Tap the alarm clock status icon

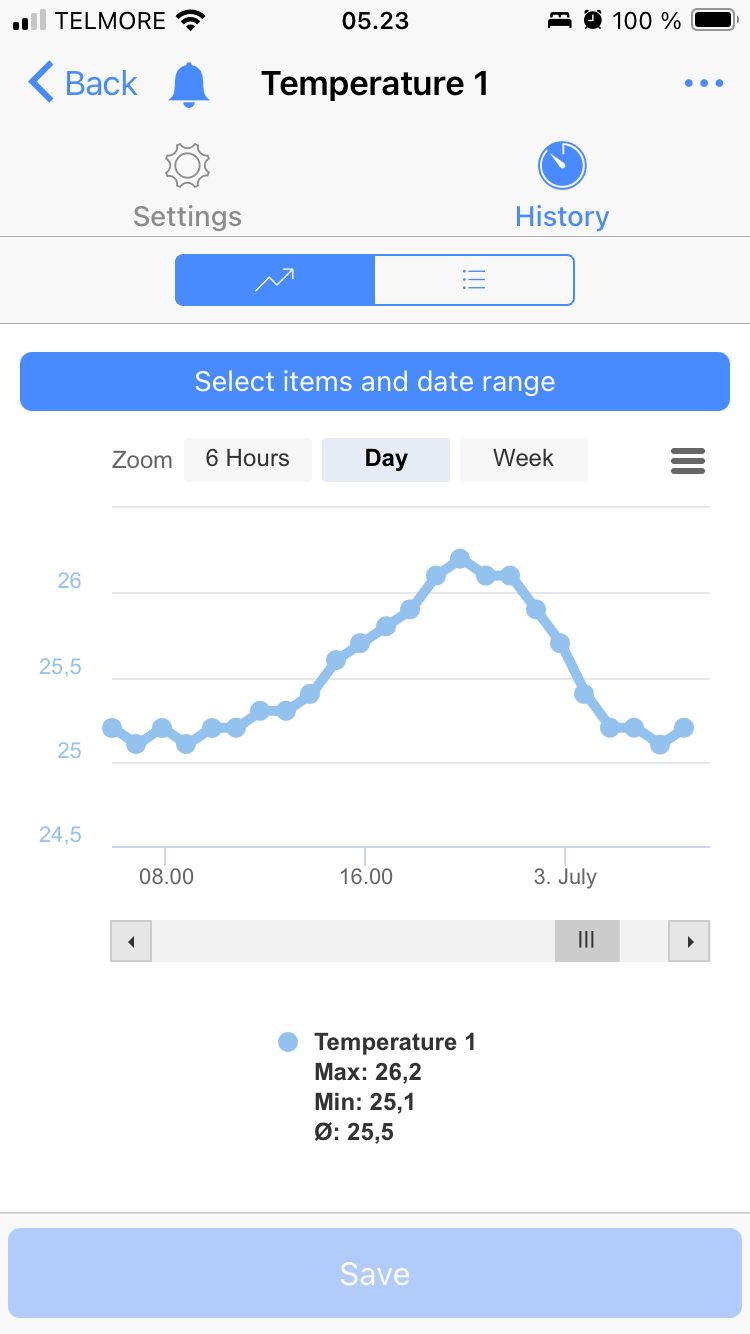(x=593, y=20)
